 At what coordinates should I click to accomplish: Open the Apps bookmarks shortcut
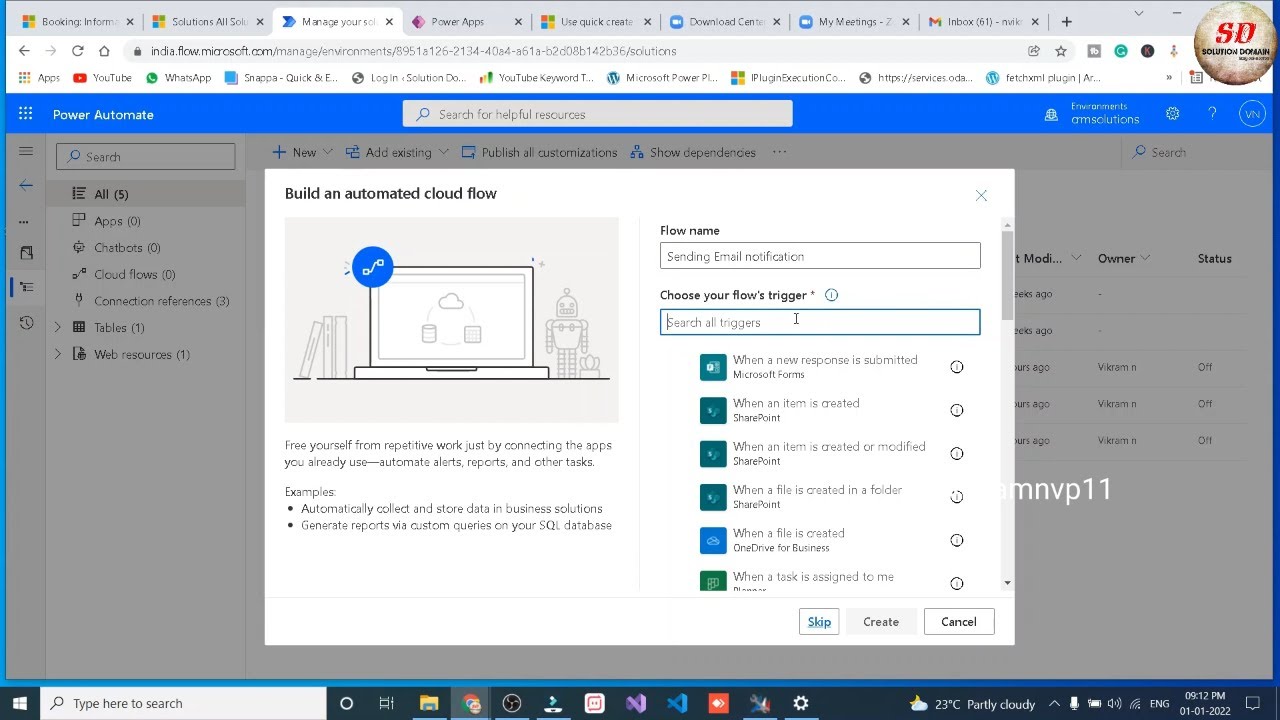pos(40,77)
